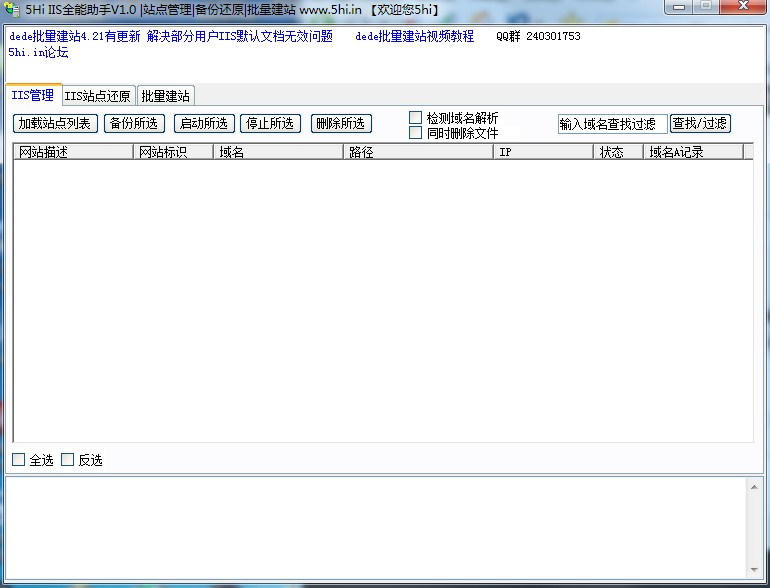The height and width of the screenshot is (588, 770).
Task: Sort by 状态 column header
Action: click(x=619, y=152)
